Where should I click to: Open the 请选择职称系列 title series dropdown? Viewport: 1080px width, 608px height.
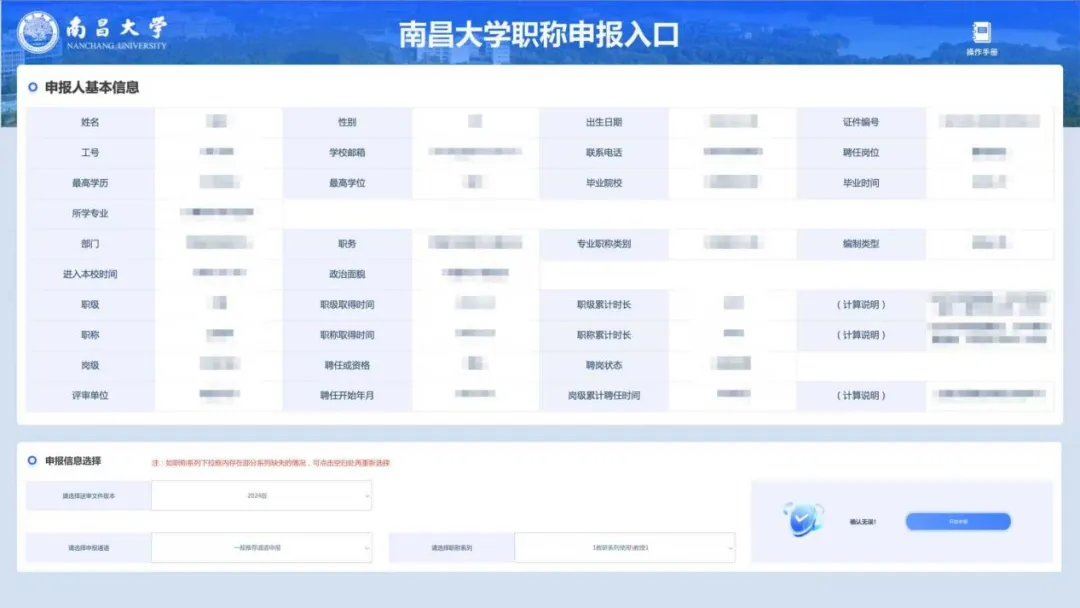(625, 548)
